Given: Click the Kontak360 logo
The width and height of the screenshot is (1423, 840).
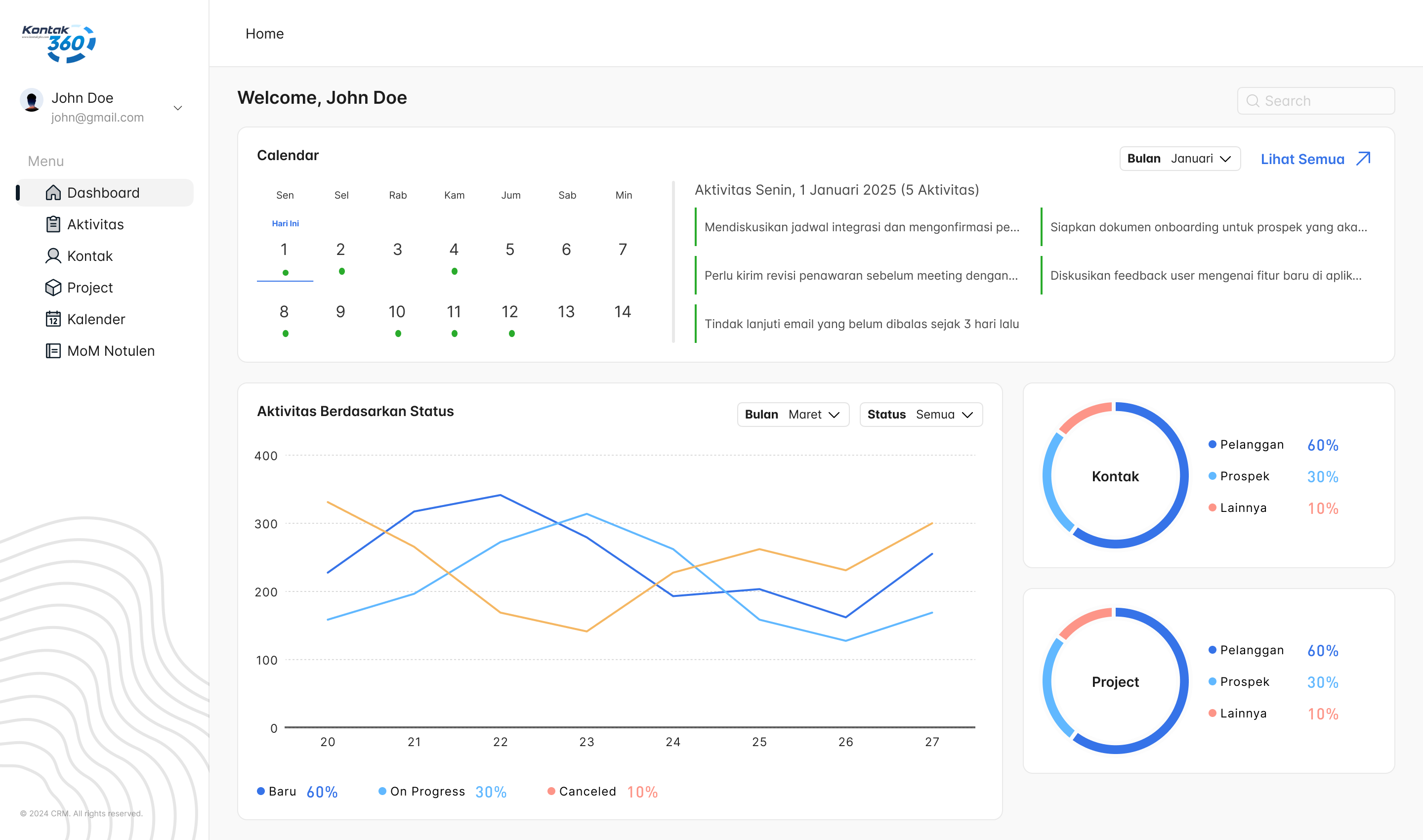Looking at the screenshot, I should click(x=59, y=43).
